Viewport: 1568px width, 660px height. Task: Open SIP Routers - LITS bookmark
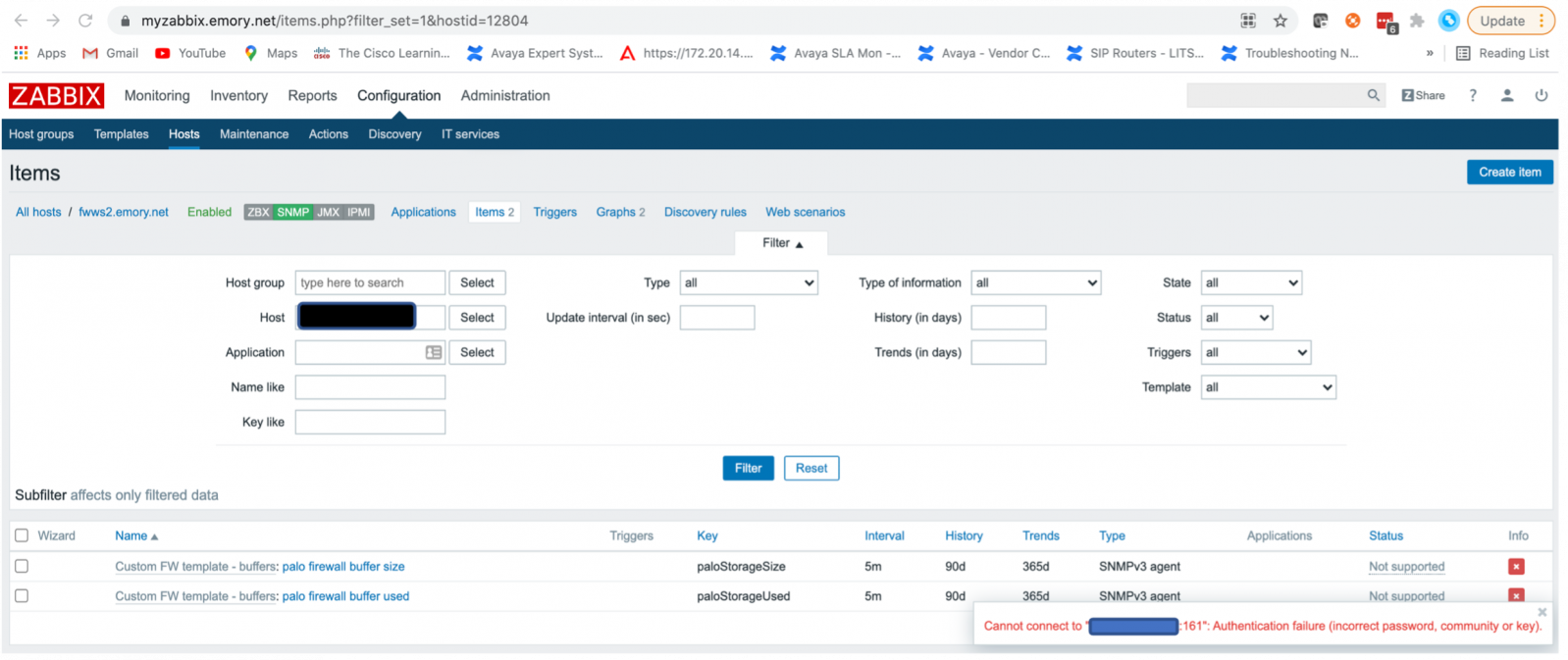coord(1135,53)
